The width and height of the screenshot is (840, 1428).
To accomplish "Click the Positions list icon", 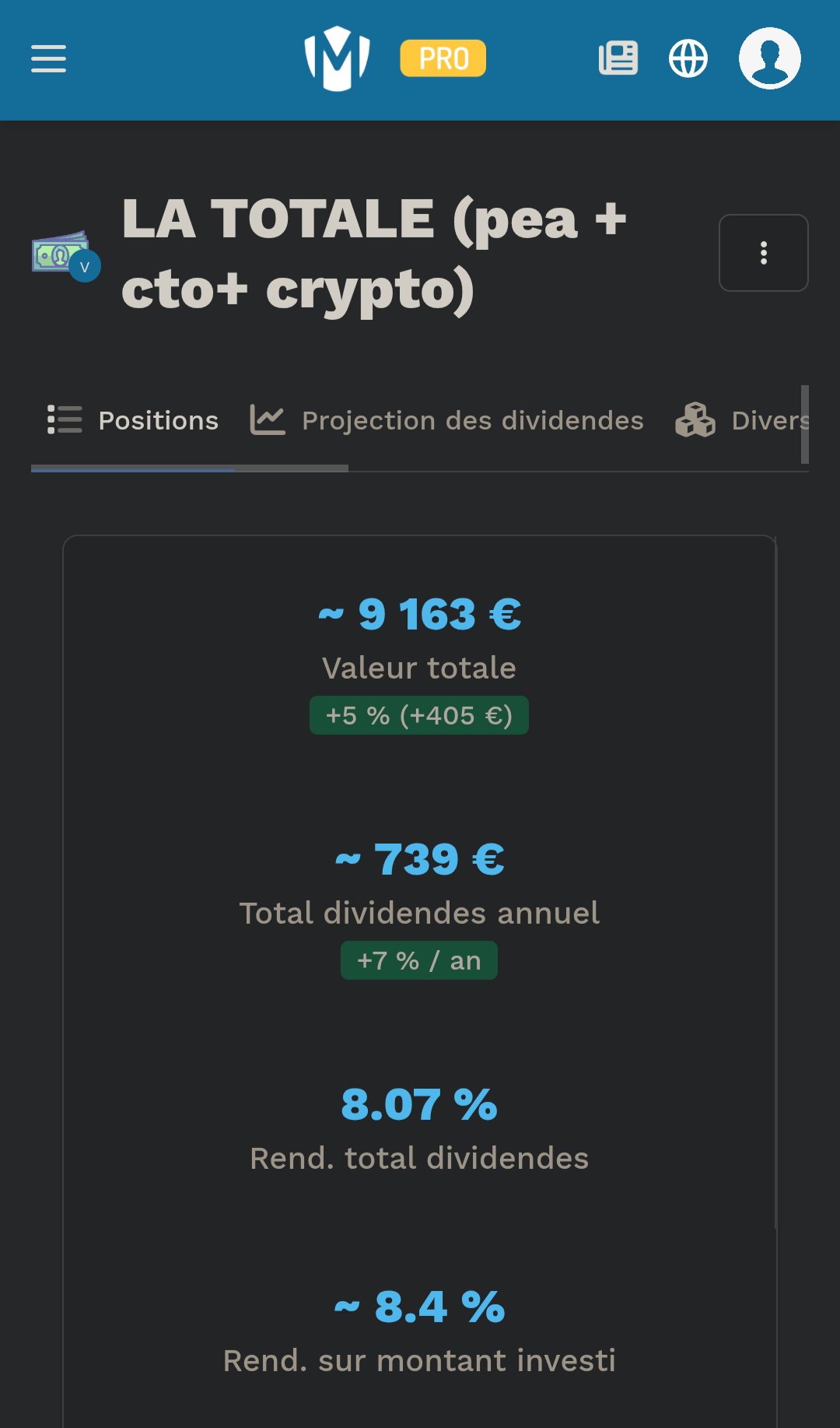I will click(65, 419).
